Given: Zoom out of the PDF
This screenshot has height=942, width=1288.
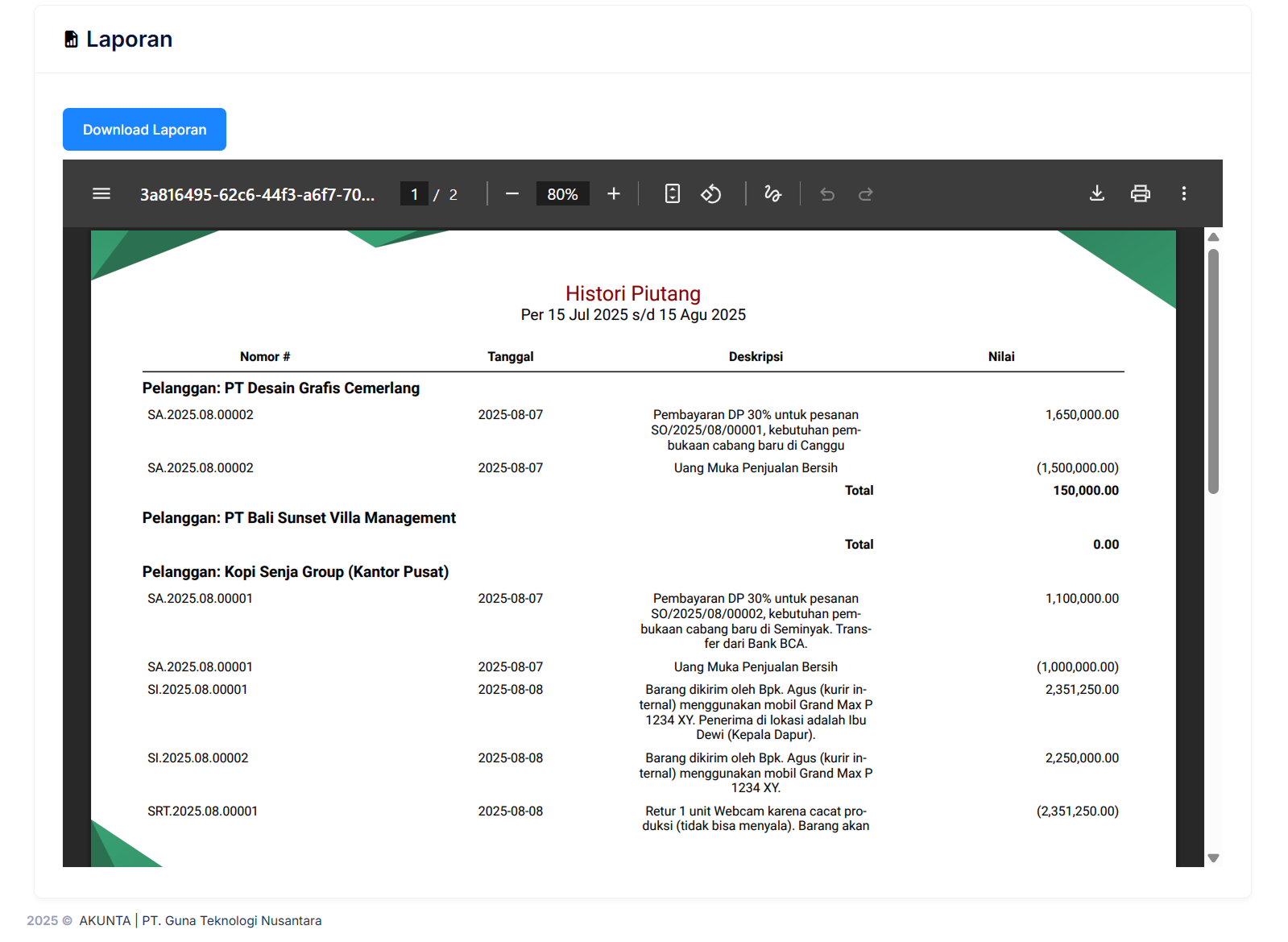Looking at the screenshot, I should point(511,194).
